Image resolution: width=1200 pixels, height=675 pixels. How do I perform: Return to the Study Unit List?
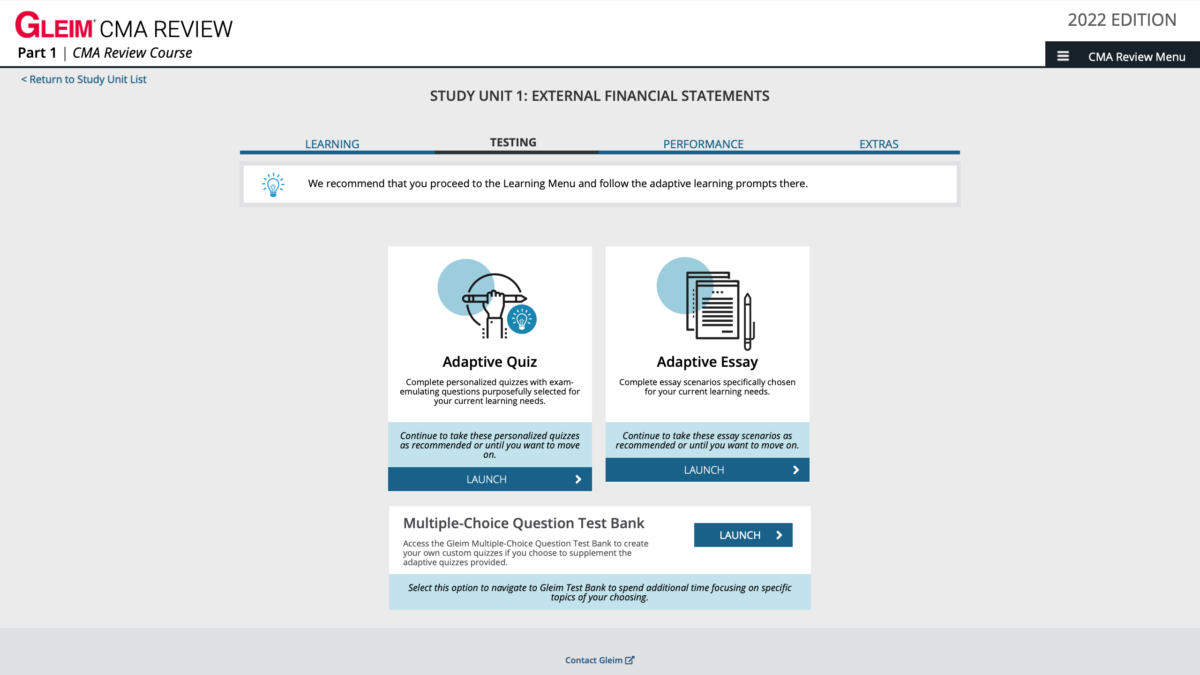click(83, 79)
